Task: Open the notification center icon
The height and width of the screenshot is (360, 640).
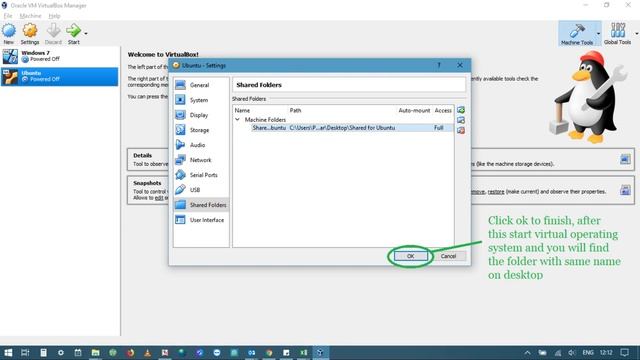Action: point(624,353)
